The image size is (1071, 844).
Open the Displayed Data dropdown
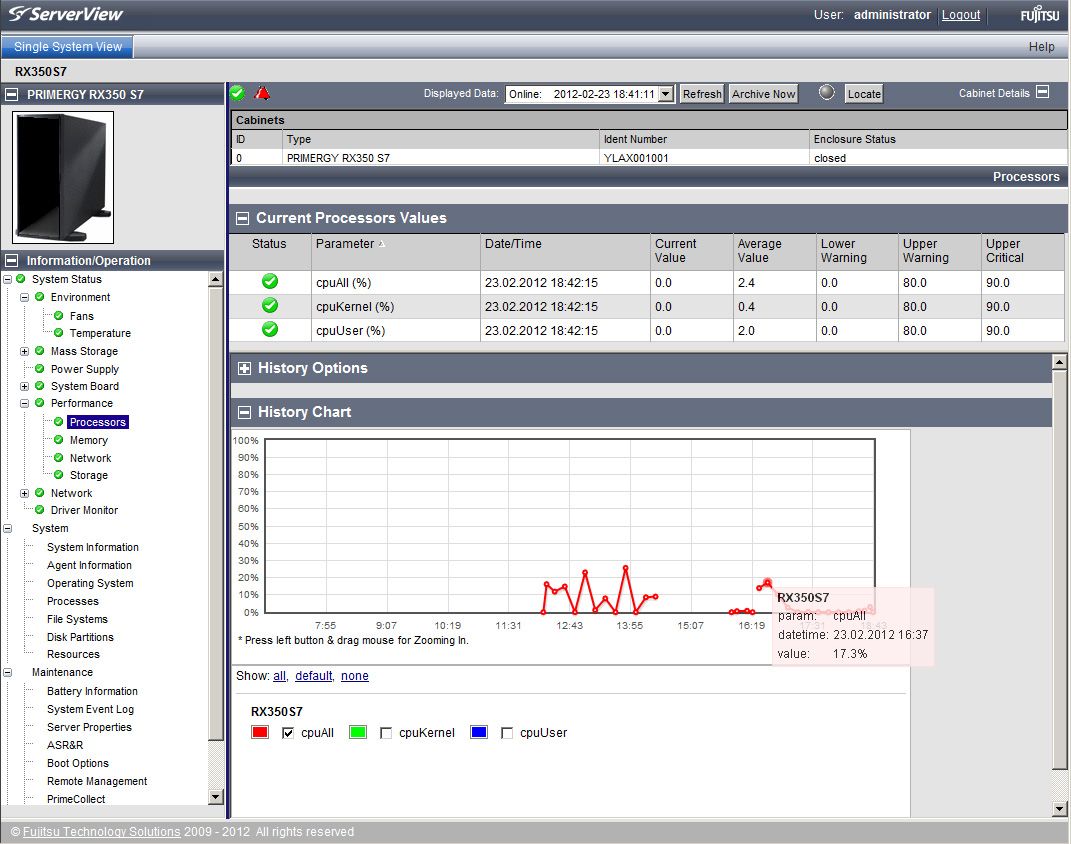point(666,94)
